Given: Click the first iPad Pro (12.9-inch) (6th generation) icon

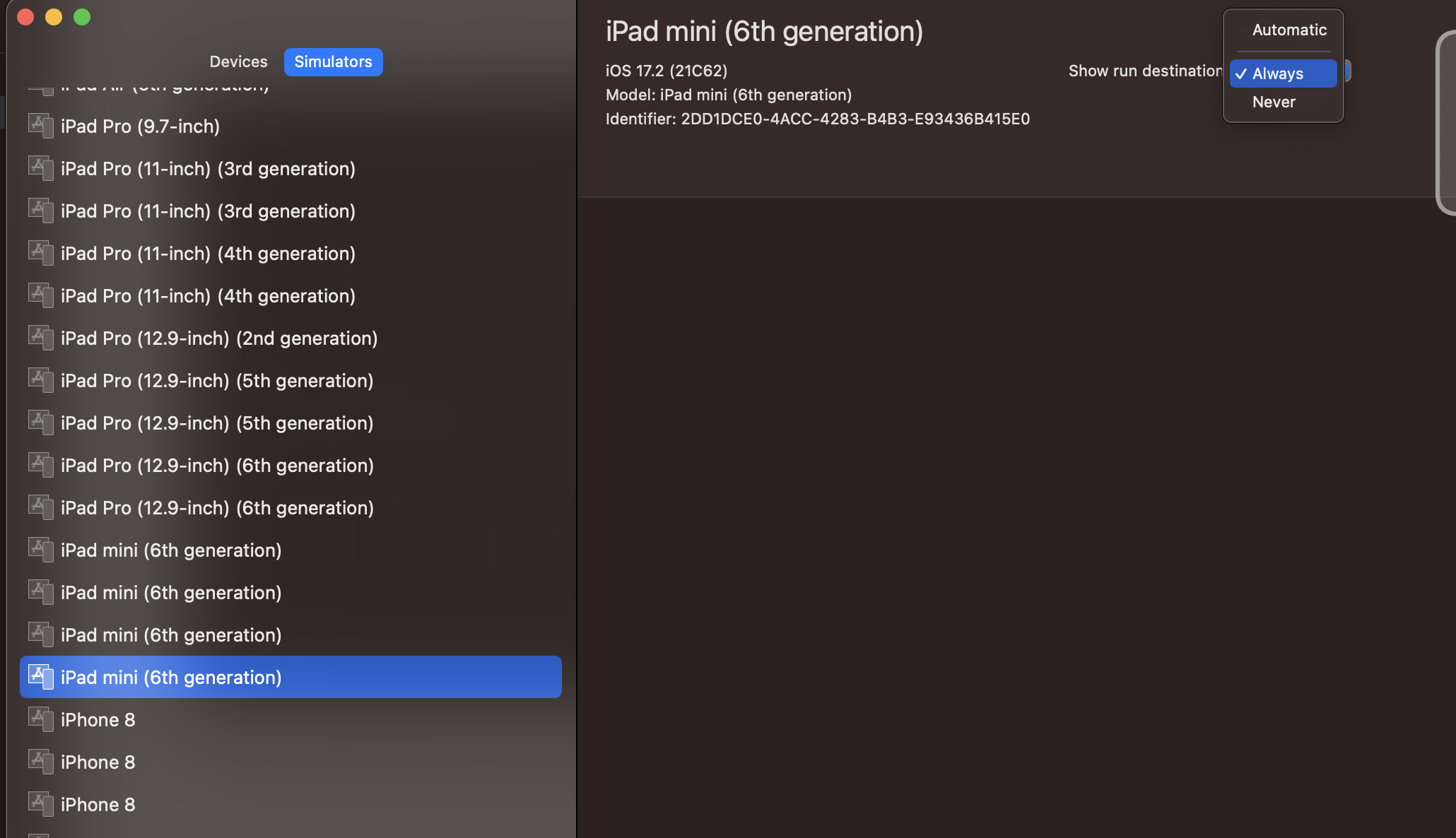Looking at the screenshot, I should [x=41, y=465].
